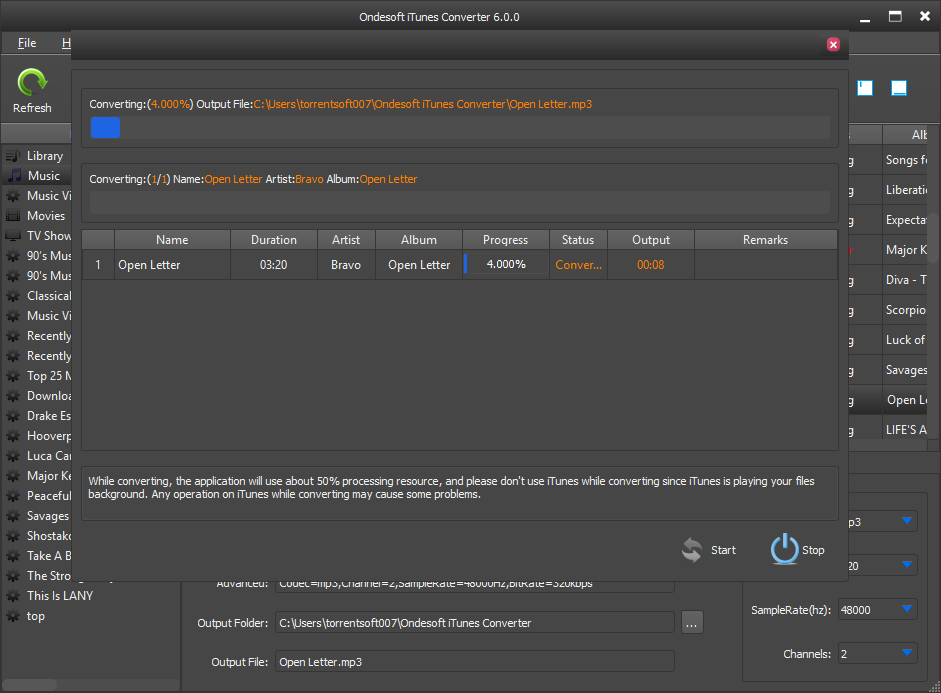The image size is (941, 693).
Task: Click left layout view icon in toolbar
Action: (865, 88)
